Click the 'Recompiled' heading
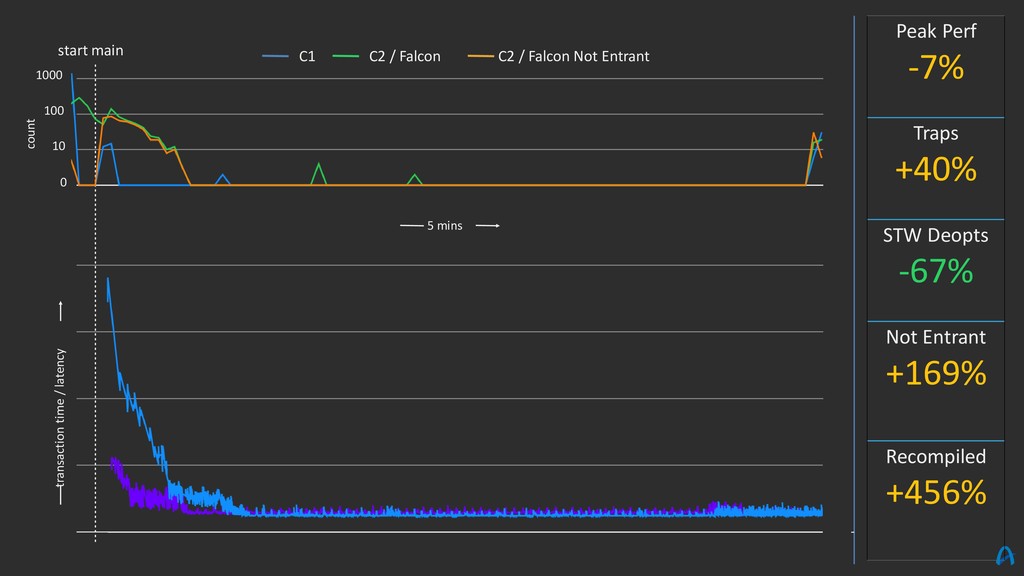The width and height of the screenshot is (1024, 576). point(936,456)
